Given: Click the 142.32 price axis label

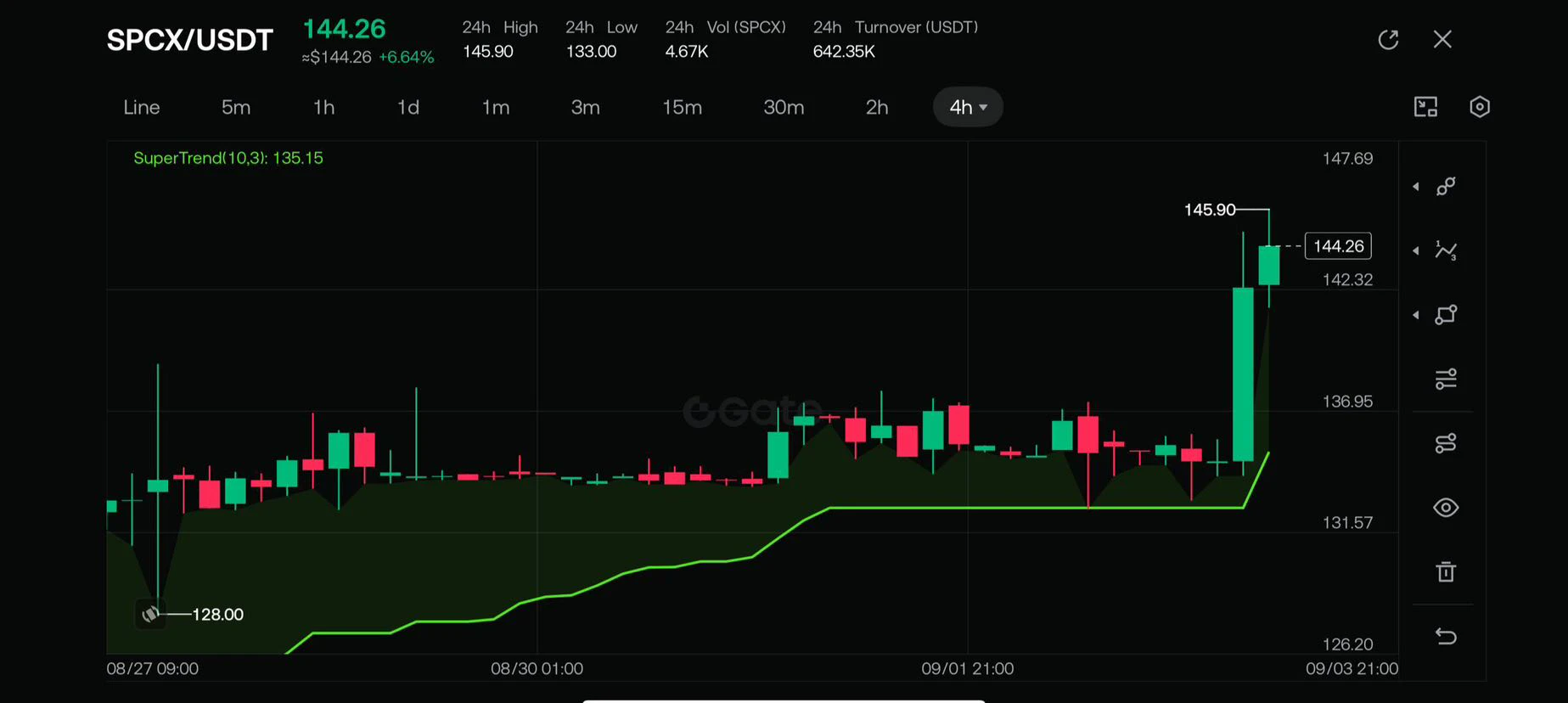Looking at the screenshot, I should [1347, 280].
